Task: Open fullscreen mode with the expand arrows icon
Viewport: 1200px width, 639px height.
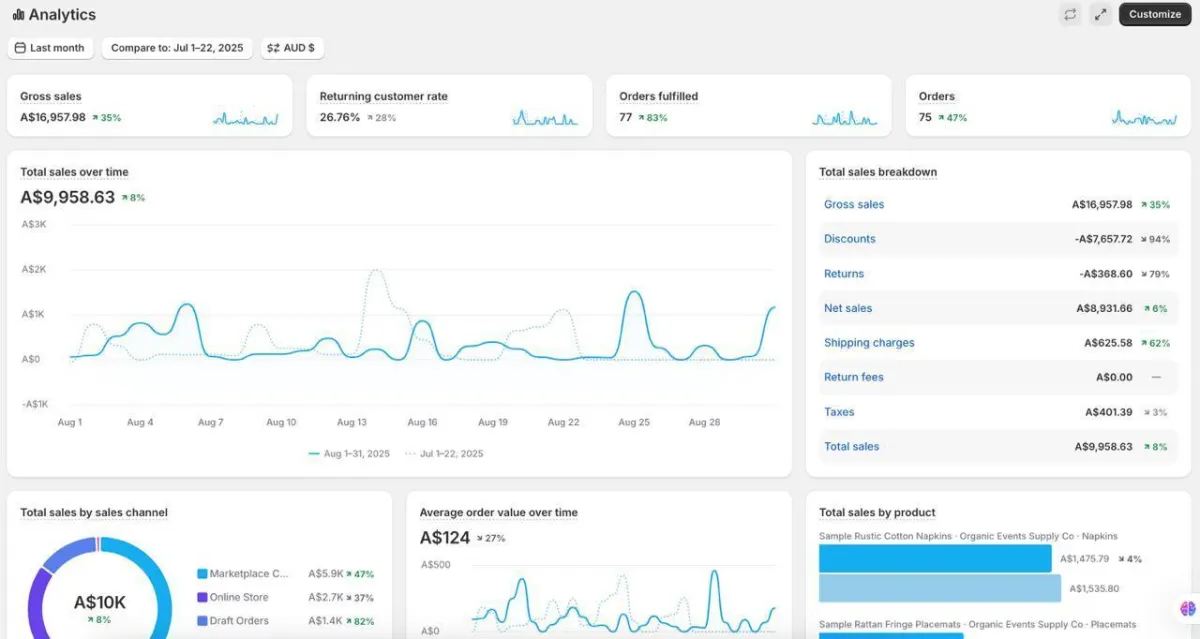Action: click(x=1100, y=14)
